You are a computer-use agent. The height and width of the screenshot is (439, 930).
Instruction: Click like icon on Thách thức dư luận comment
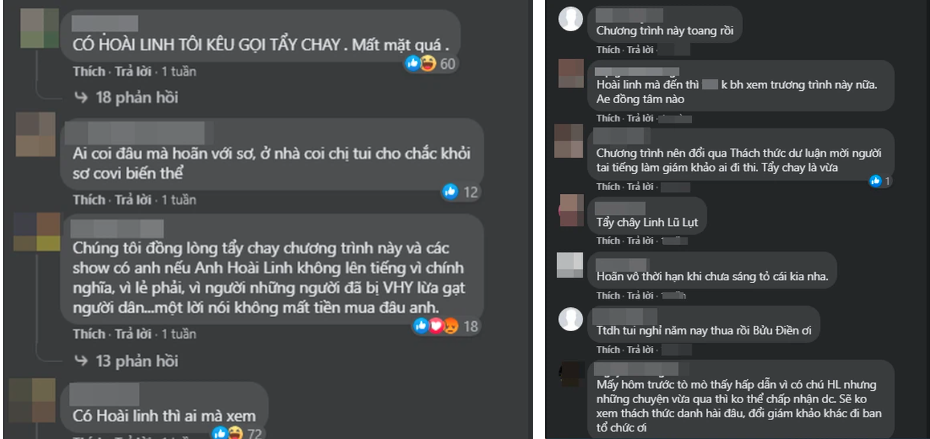(x=875, y=182)
